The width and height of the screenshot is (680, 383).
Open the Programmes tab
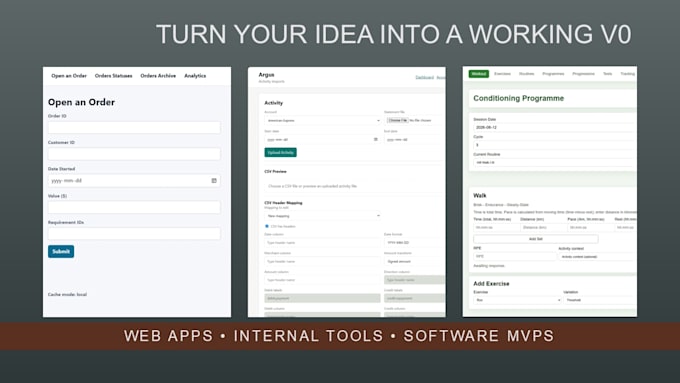coord(553,74)
